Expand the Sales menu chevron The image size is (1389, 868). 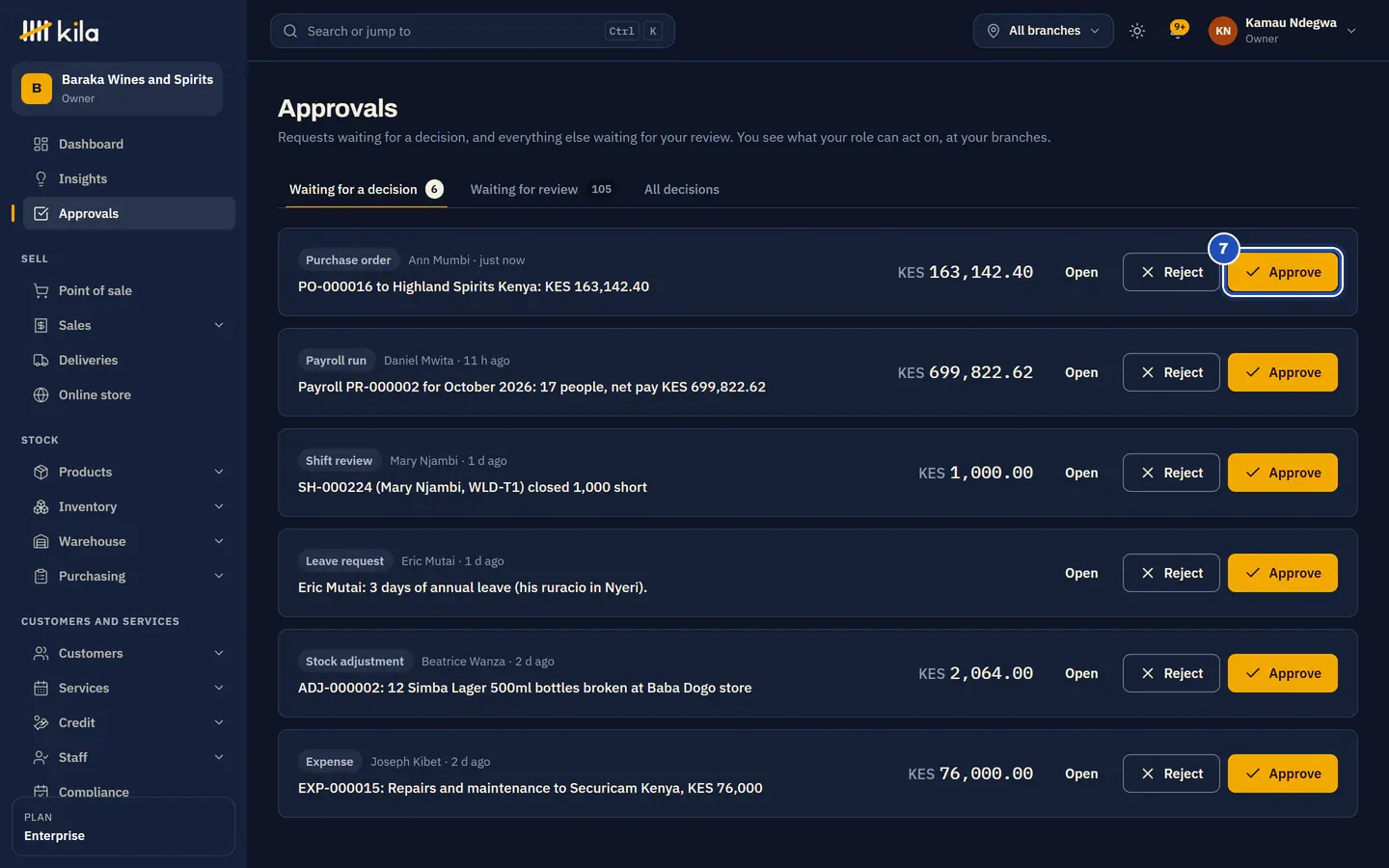pos(219,325)
